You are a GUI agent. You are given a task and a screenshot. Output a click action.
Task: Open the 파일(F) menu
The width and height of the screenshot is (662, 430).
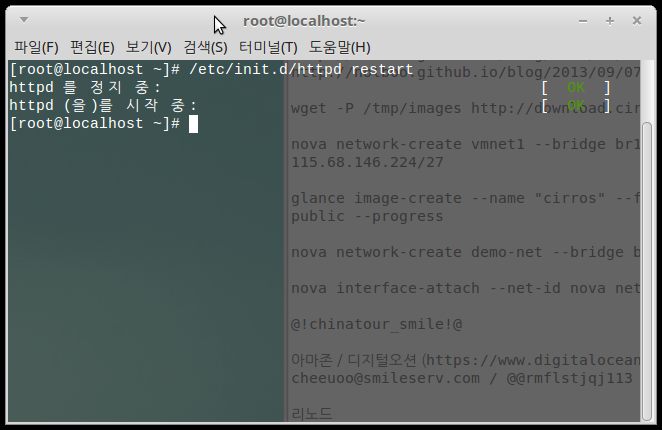(36, 47)
